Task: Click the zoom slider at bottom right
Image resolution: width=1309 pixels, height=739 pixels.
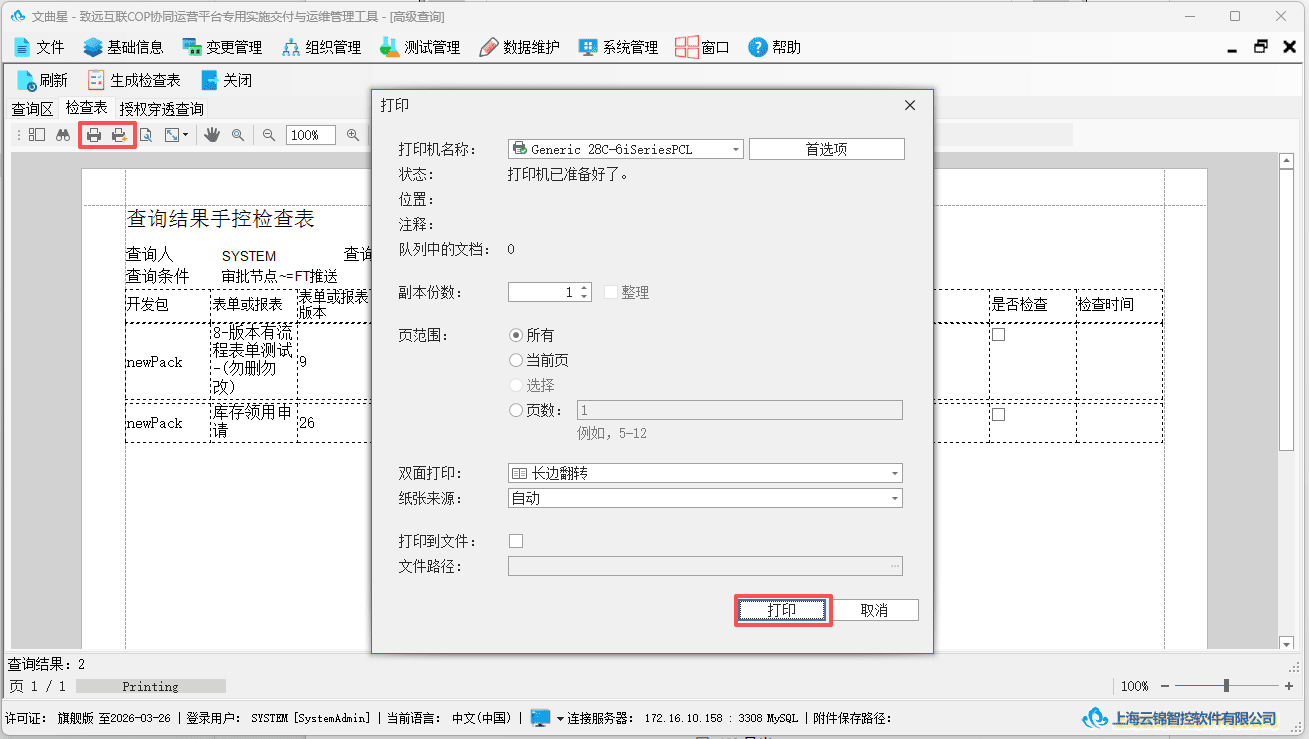Action: coord(1227,686)
